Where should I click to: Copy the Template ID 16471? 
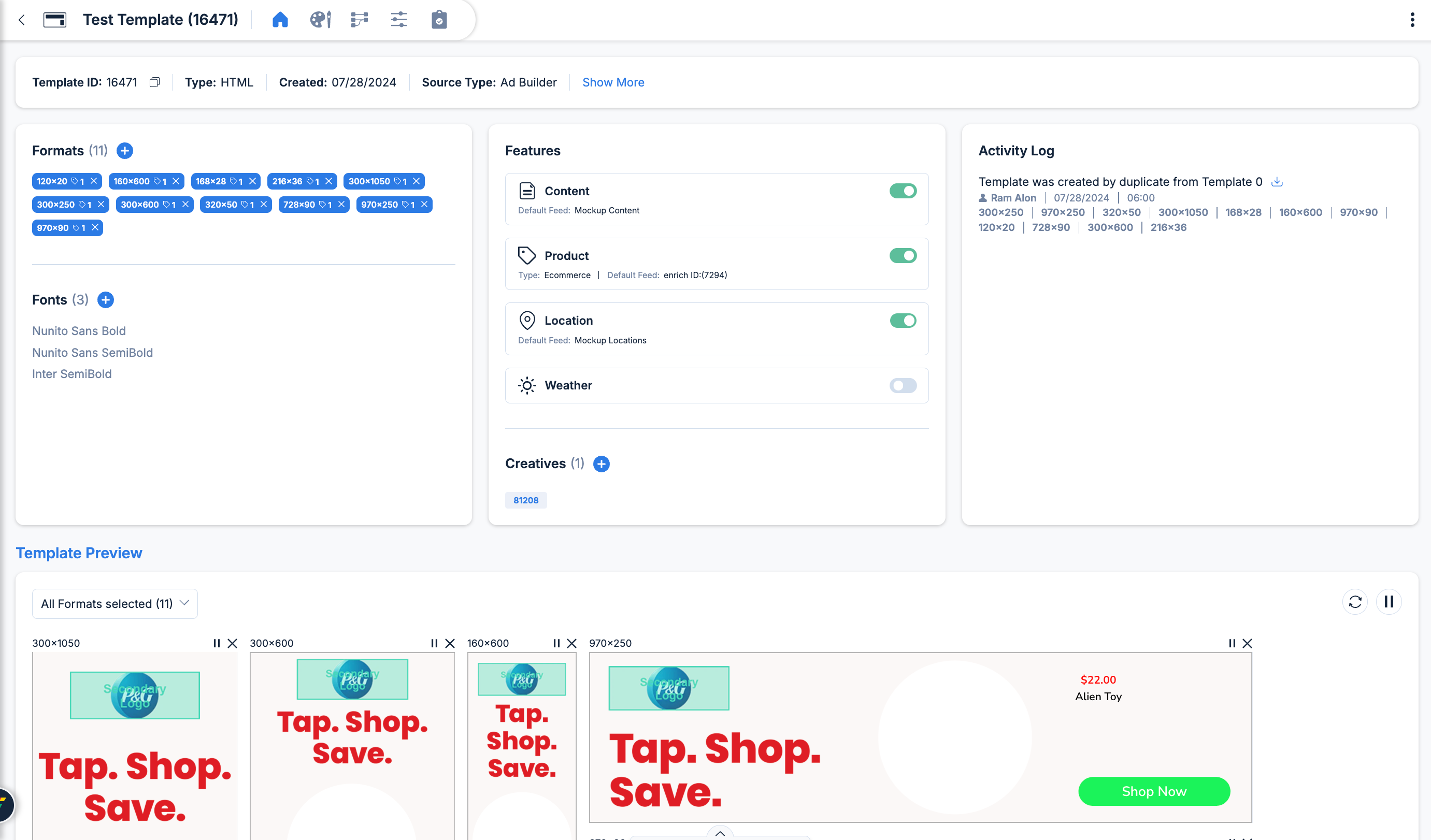154,82
